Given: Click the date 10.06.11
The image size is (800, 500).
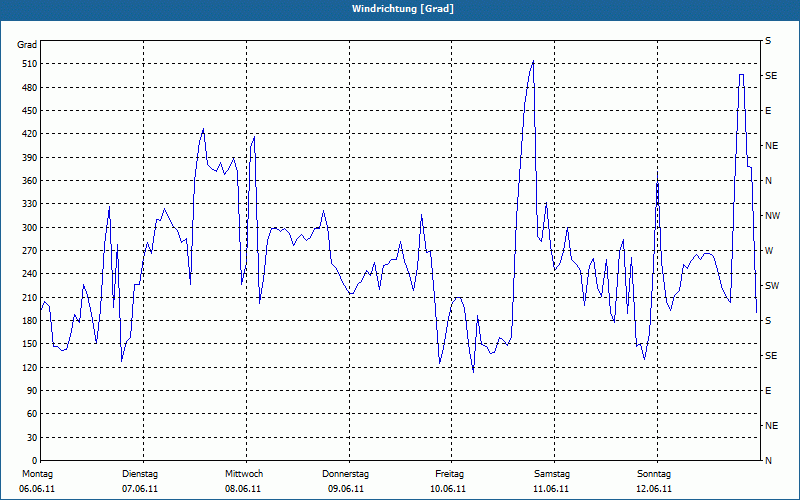Looking at the screenshot, I should 448,489.
